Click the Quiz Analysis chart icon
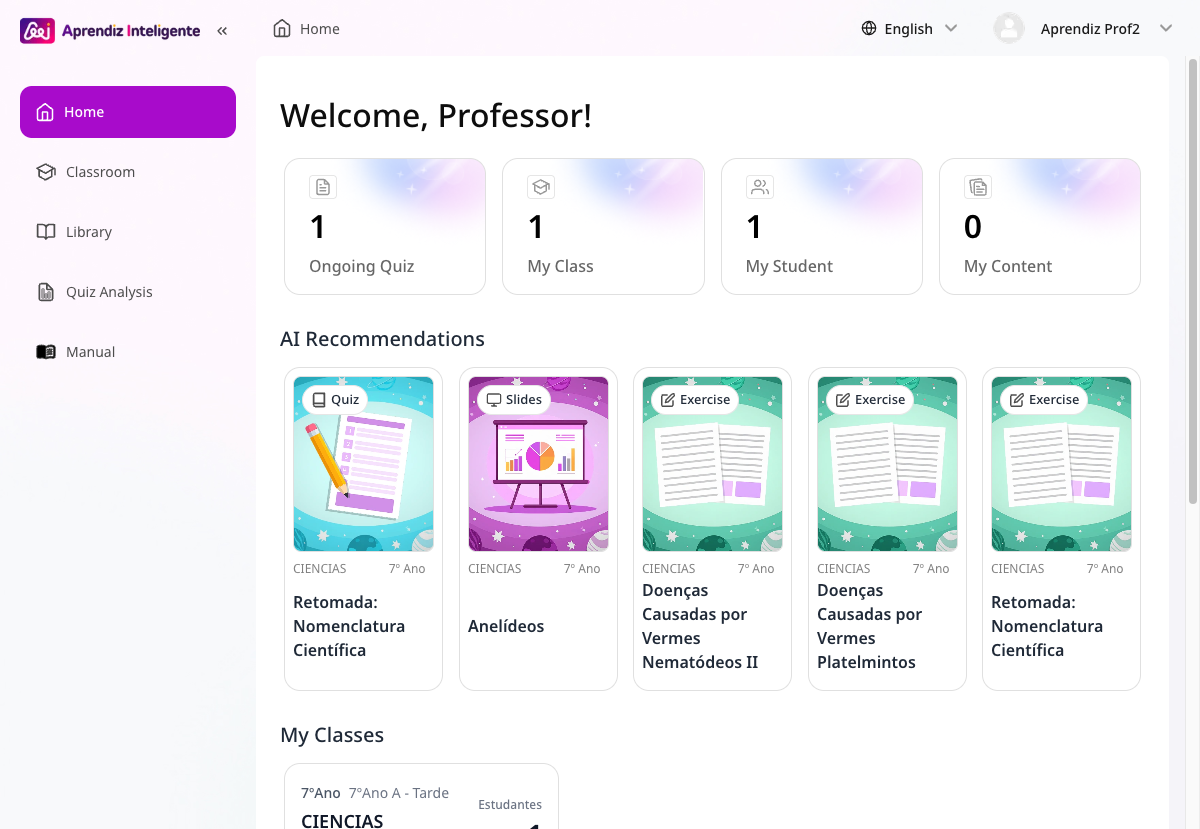Screen dimensions: 1200x829 click(46, 292)
